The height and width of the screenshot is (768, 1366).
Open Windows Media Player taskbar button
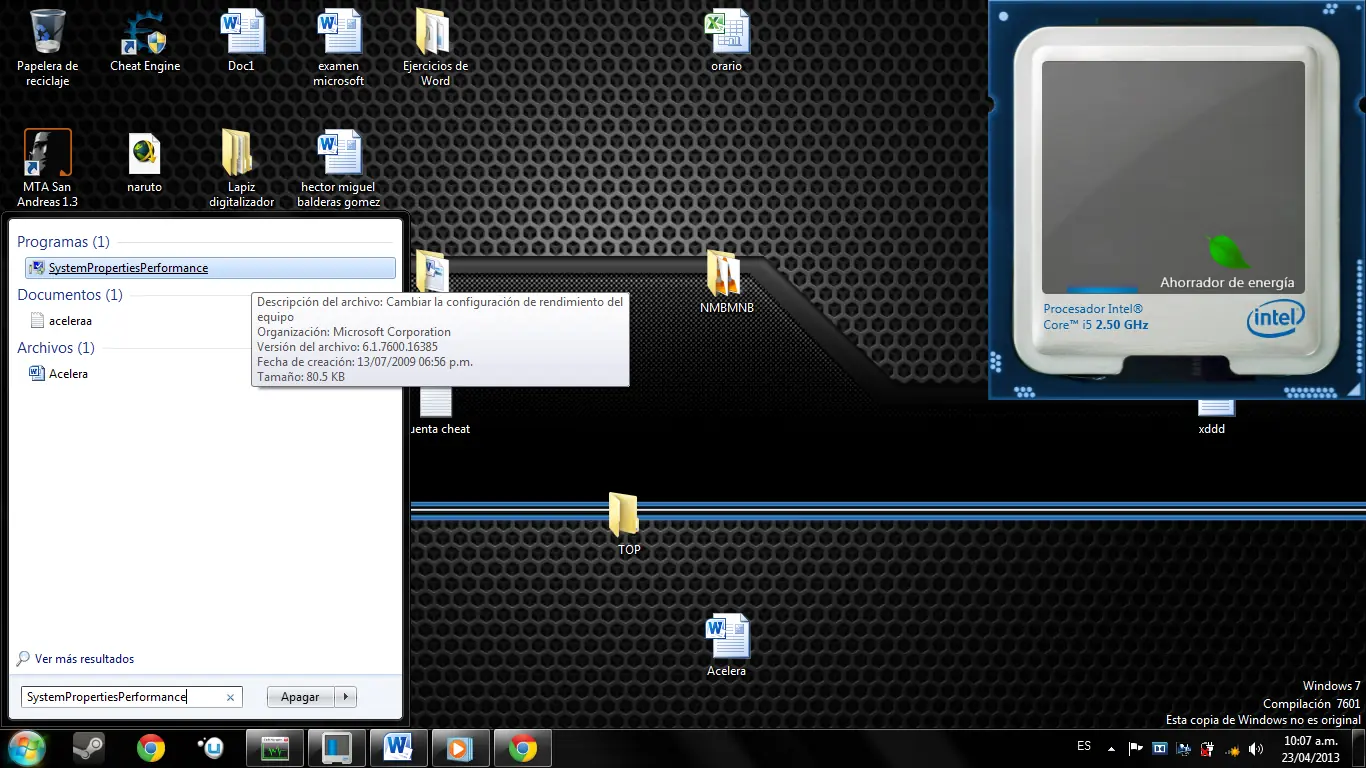(460, 748)
